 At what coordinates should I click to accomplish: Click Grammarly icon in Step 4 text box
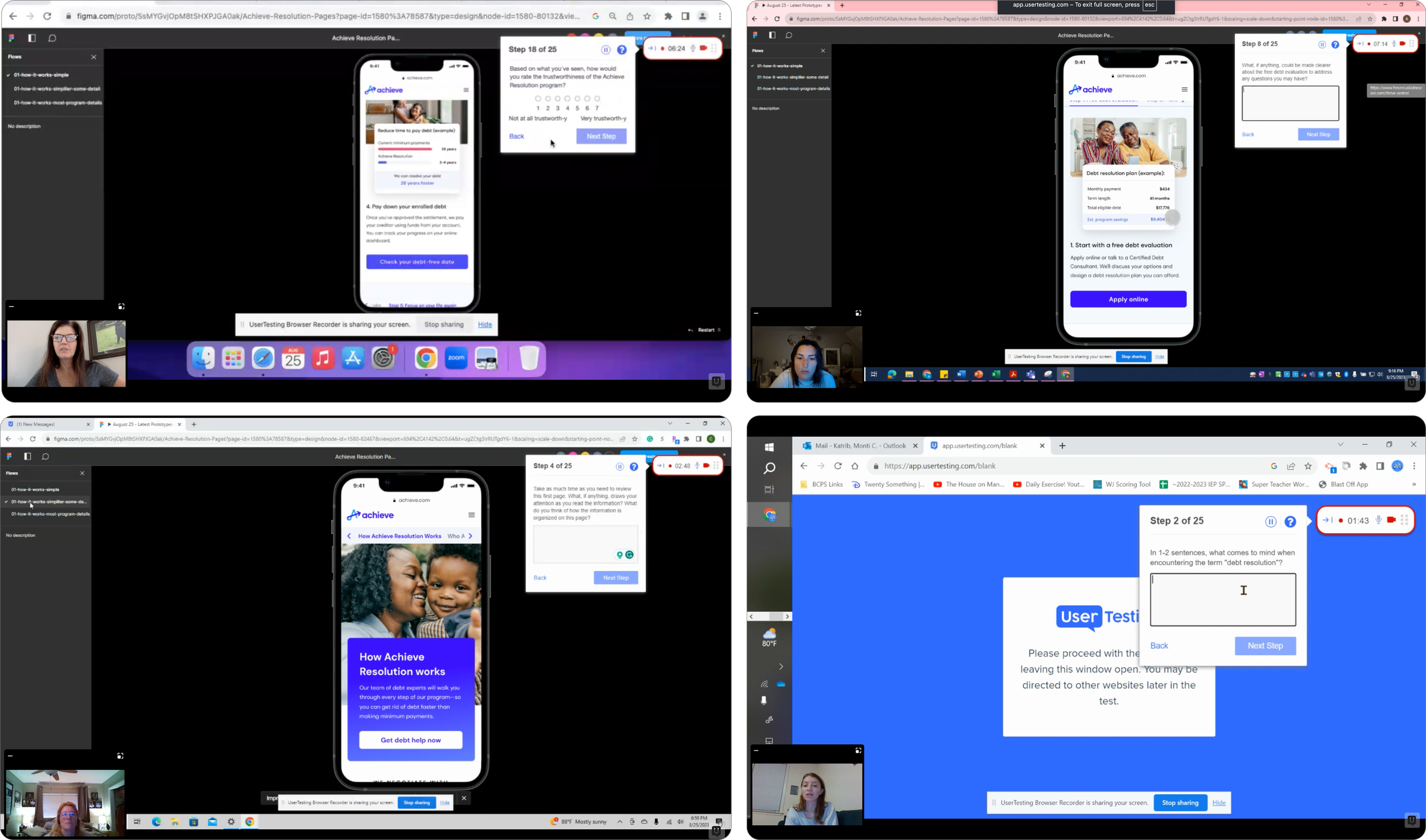point(629,555)
